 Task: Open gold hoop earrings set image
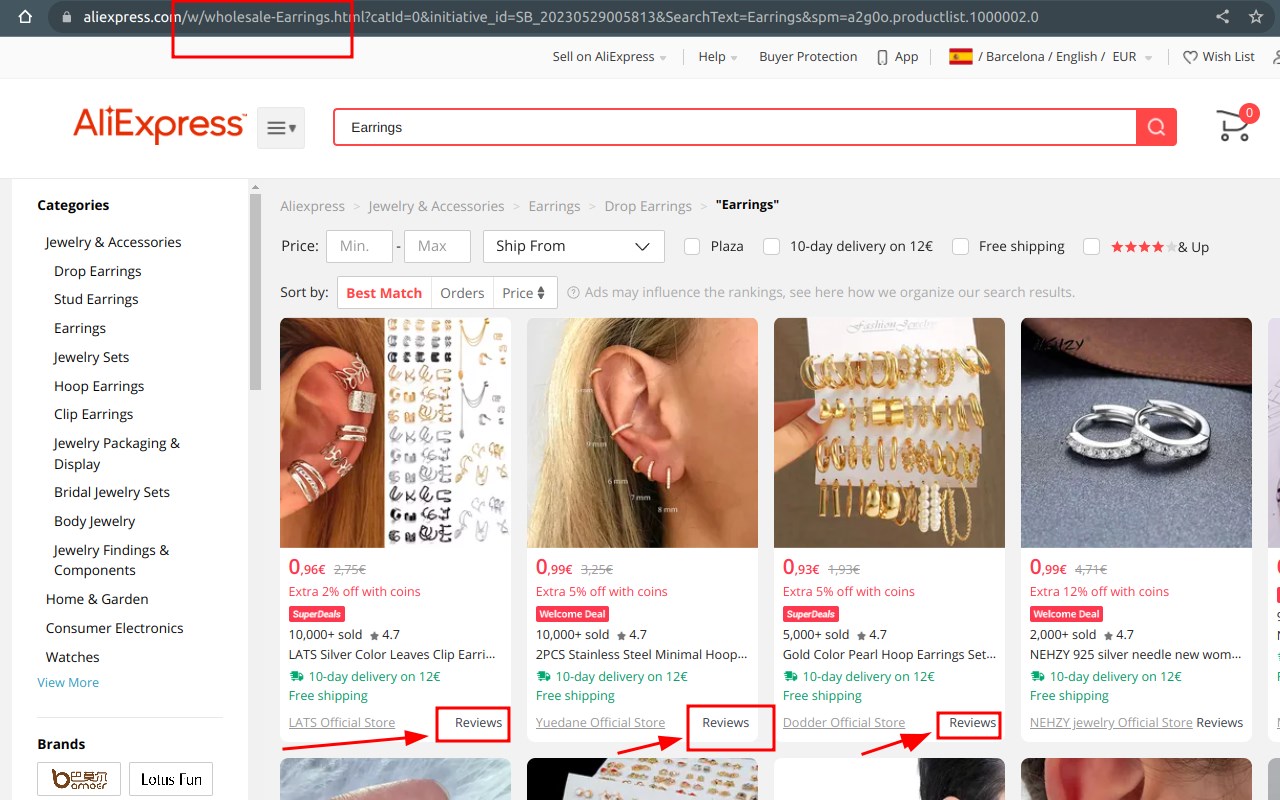[889, 433]
